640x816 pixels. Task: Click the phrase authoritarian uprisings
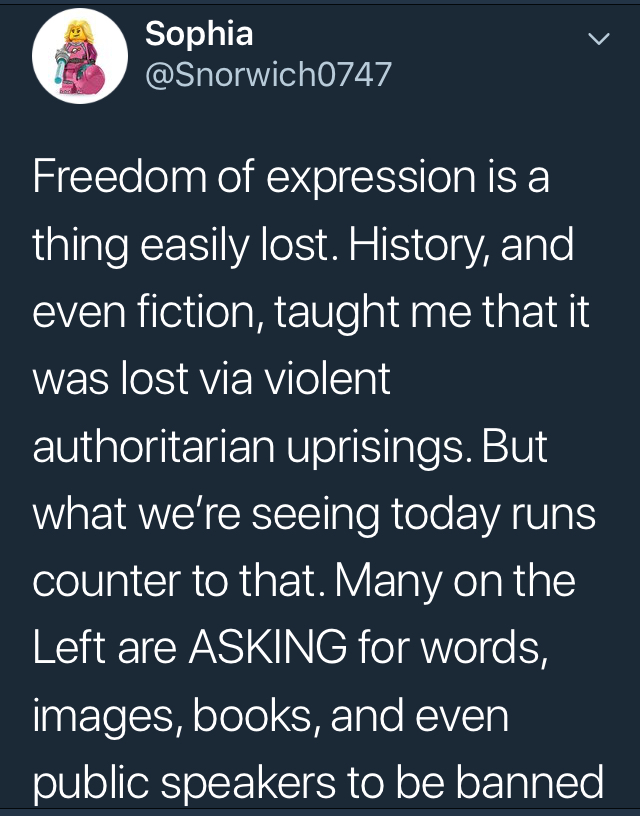[x=248, y=448]
